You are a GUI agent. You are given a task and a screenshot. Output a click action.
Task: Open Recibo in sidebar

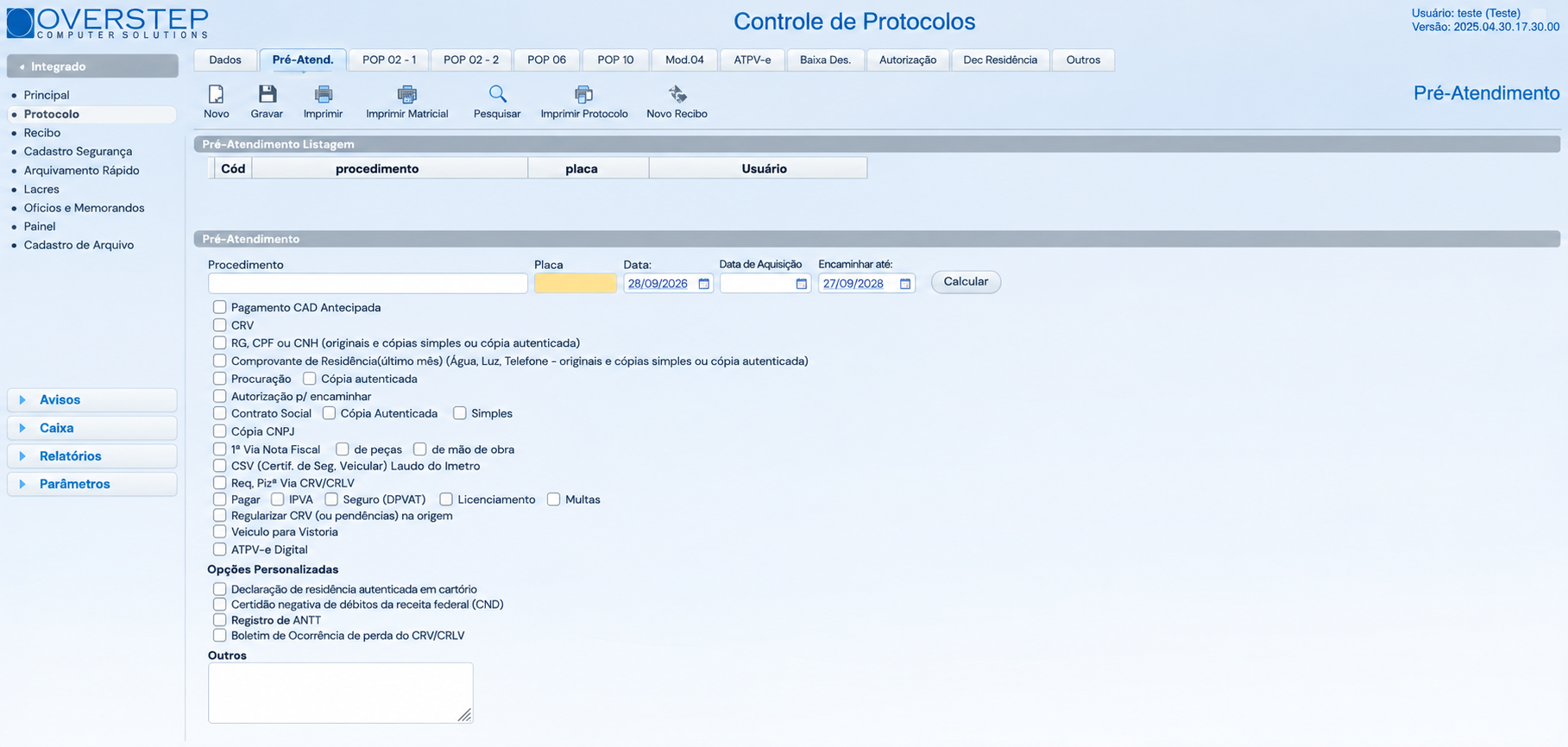pos(42,133)
